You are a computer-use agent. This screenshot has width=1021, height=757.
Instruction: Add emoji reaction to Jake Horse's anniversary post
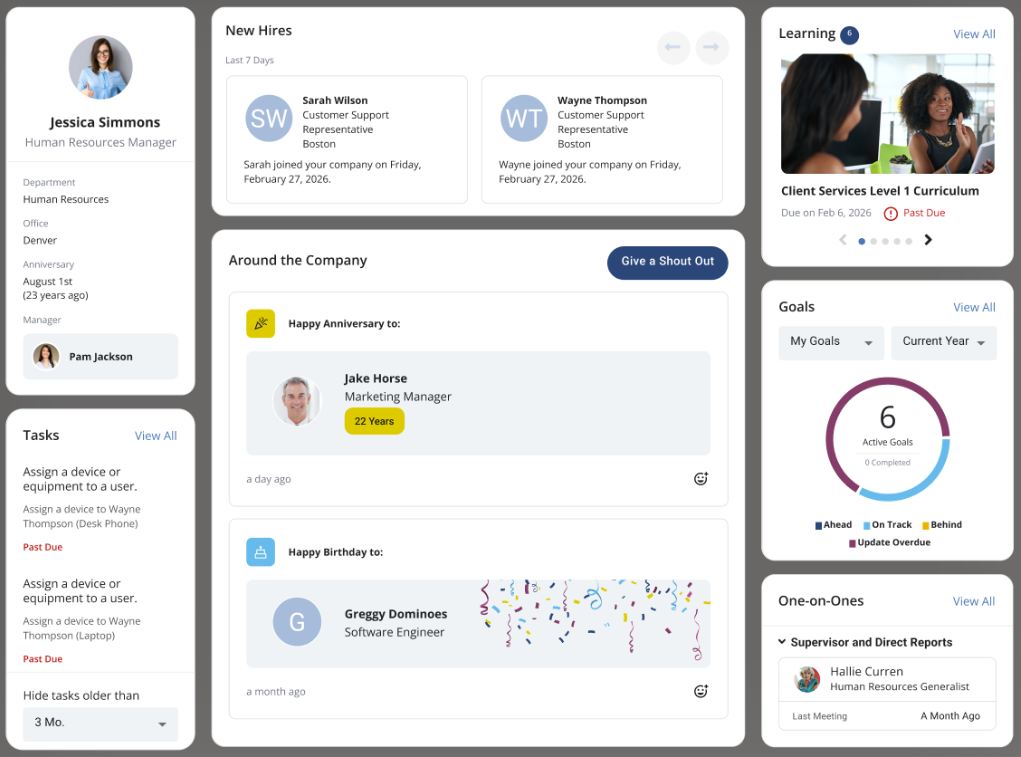tap(701, 478)
